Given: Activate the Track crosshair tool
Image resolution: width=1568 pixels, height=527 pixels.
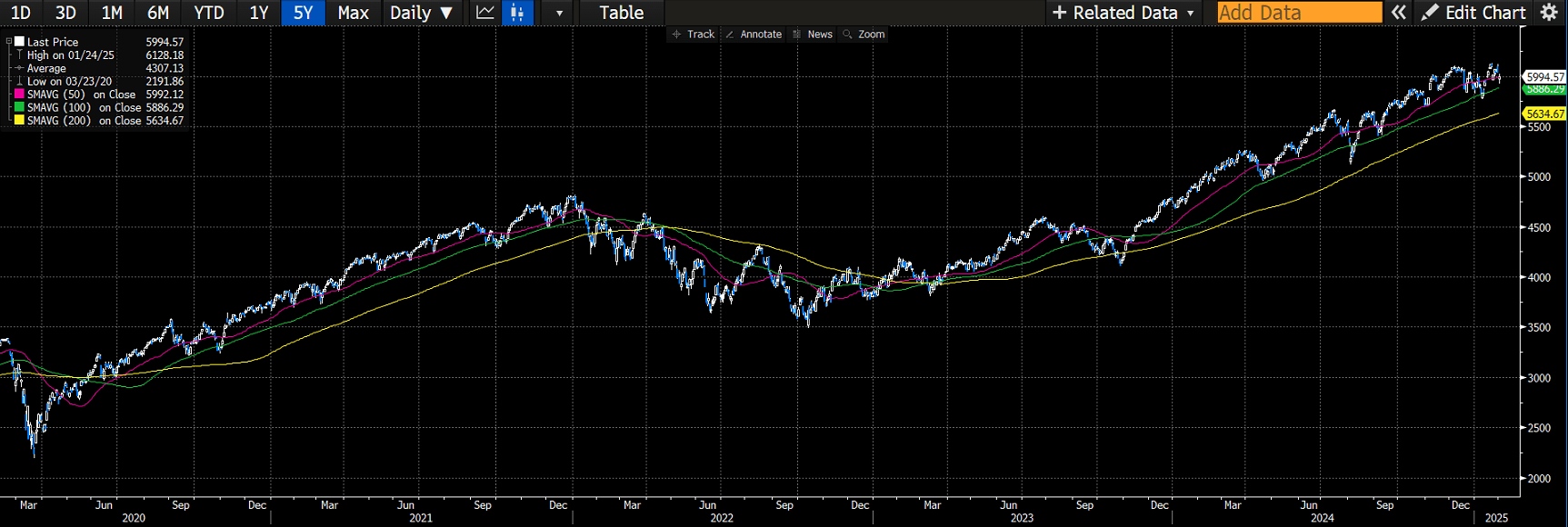Looking at the screenshot, I should 693,35.
